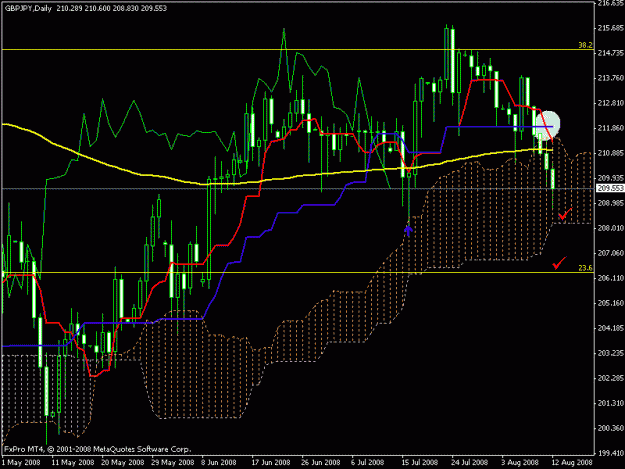This screenshot has width=625, height=469.
Task: Click the 212.810 price axis label
Action: click(x=611, y=103)
